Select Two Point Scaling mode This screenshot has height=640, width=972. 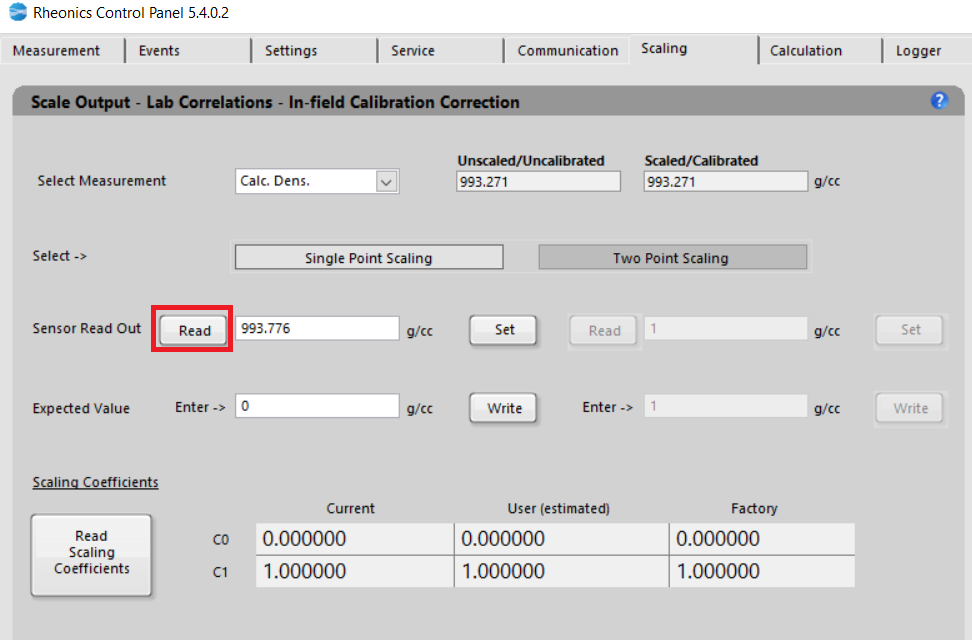pyautogui.click(x=671, y=258)
